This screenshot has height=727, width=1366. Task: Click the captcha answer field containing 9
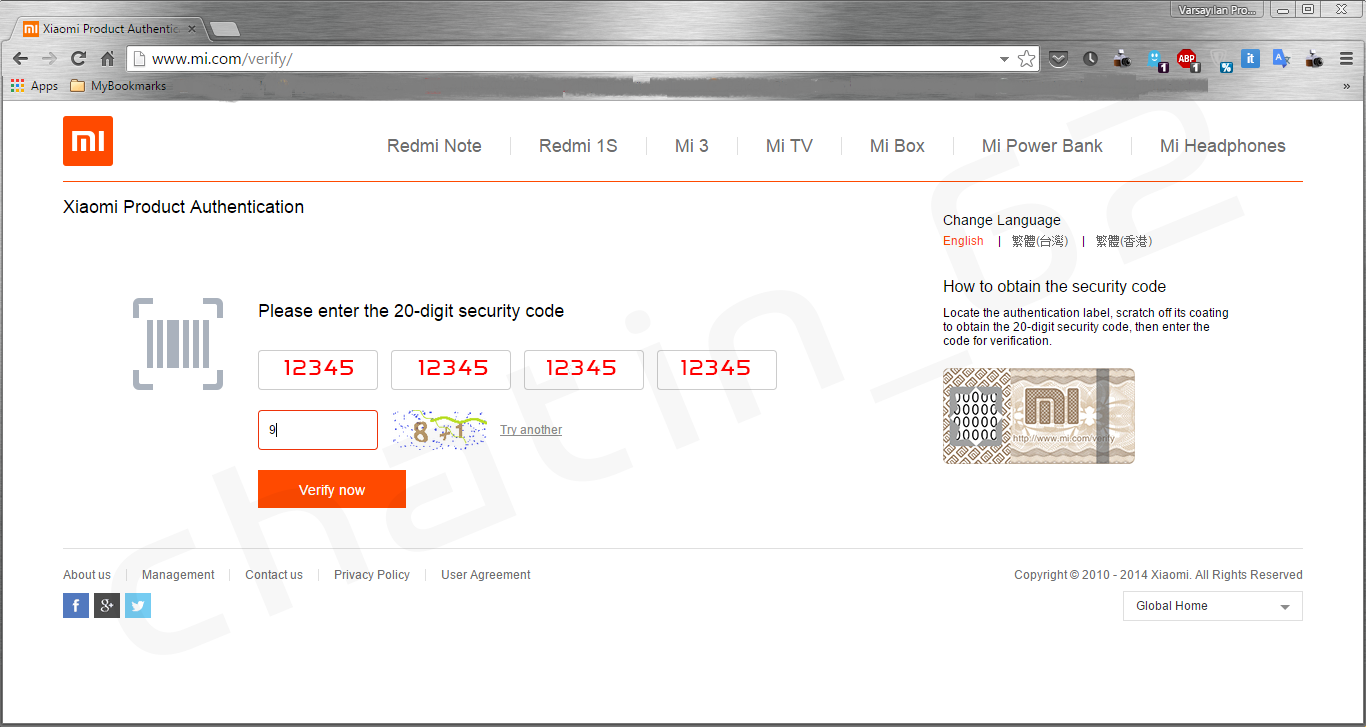(x=318, y=430)
